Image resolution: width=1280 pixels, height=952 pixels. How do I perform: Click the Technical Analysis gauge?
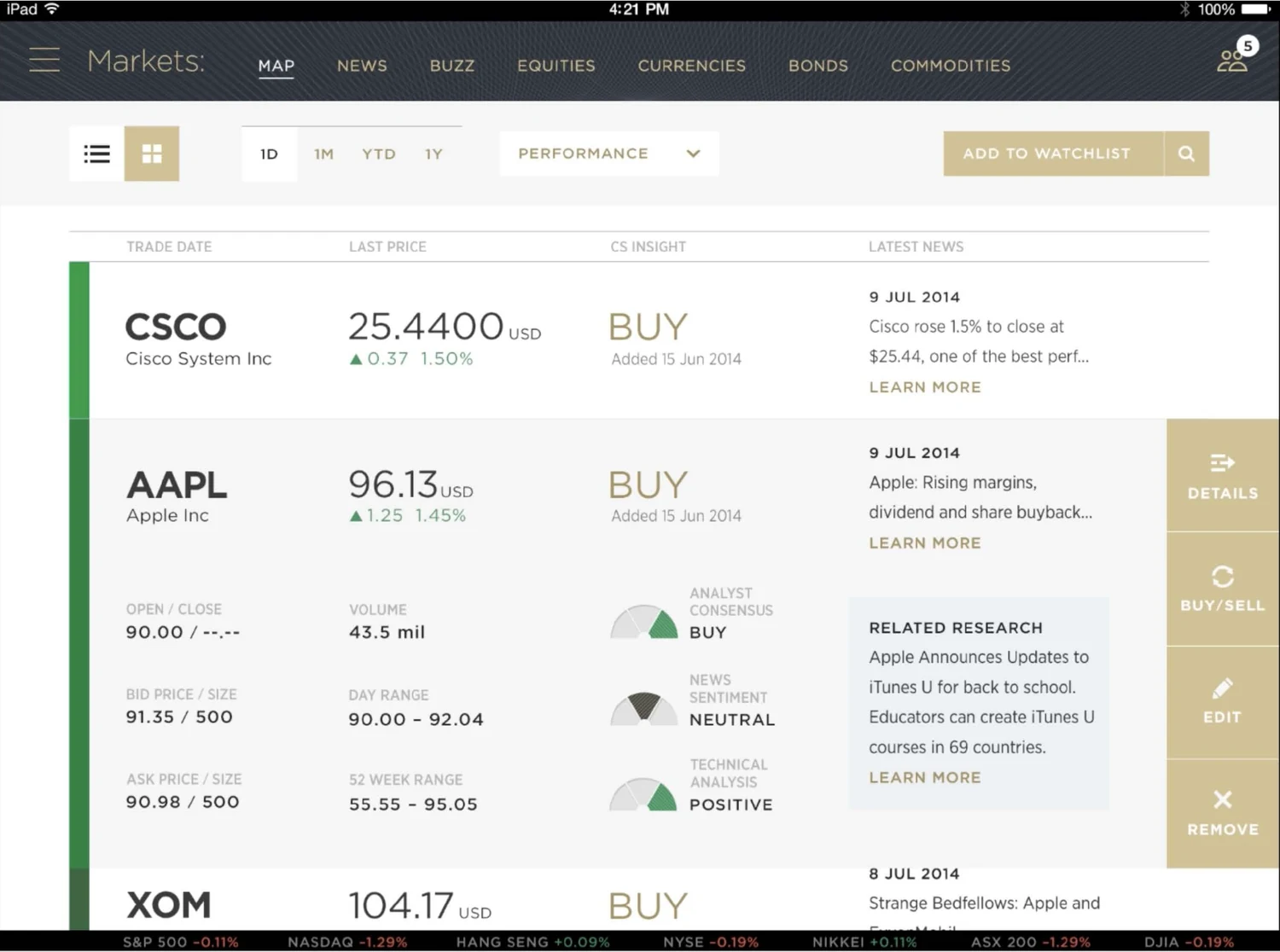[643, 793]
